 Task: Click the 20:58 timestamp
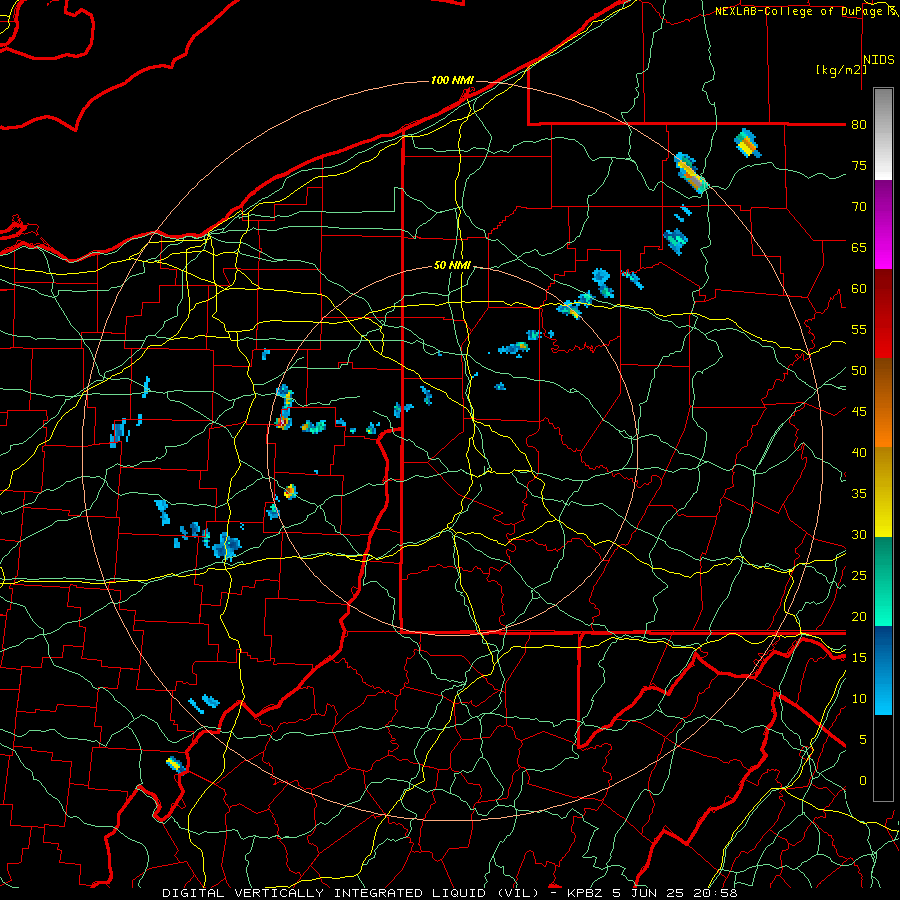[717, 893]
